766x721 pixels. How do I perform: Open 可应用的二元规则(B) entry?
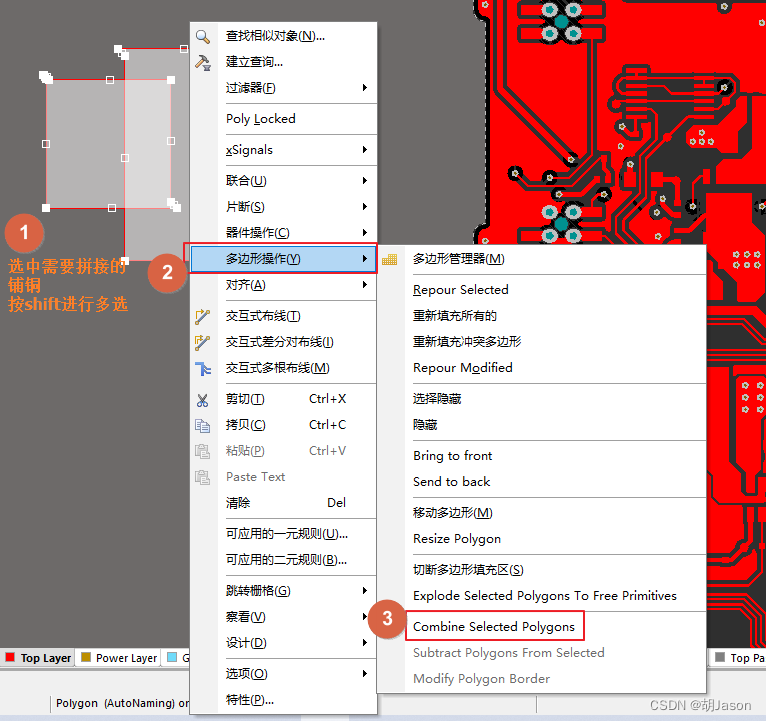point(284,560)
